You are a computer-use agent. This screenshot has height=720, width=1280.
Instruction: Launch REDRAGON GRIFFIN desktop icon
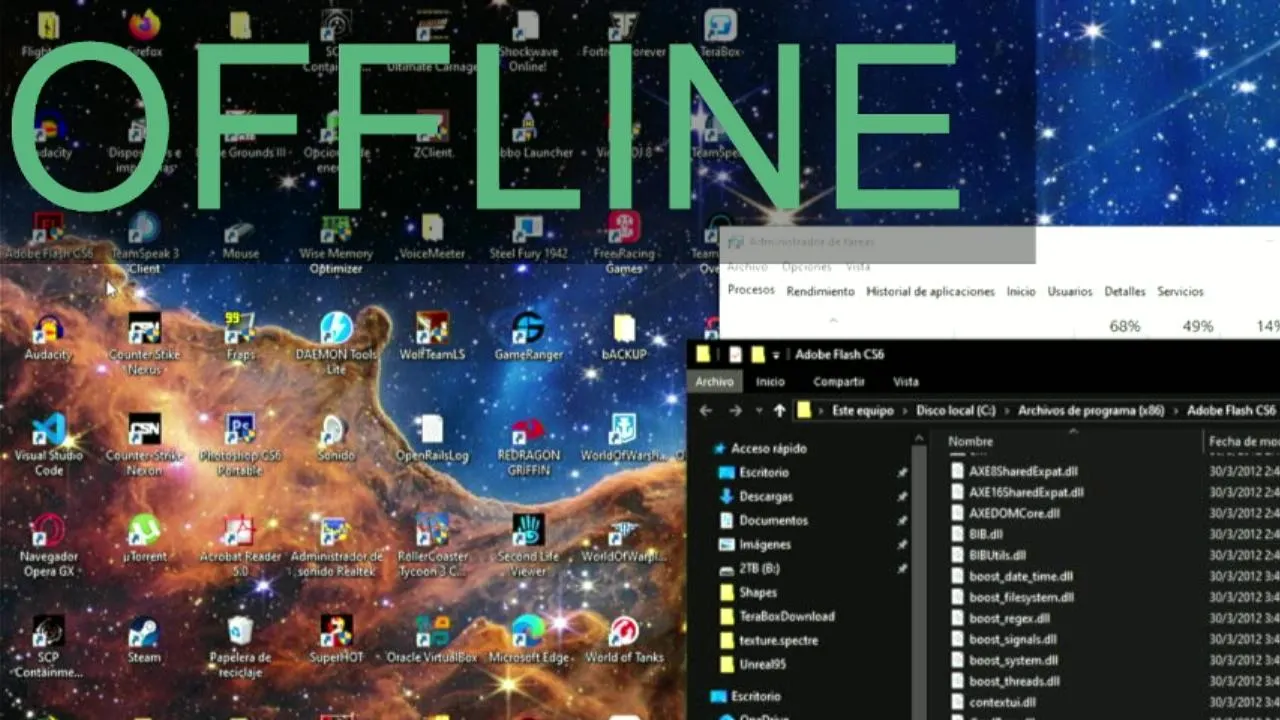pos(528,444)
